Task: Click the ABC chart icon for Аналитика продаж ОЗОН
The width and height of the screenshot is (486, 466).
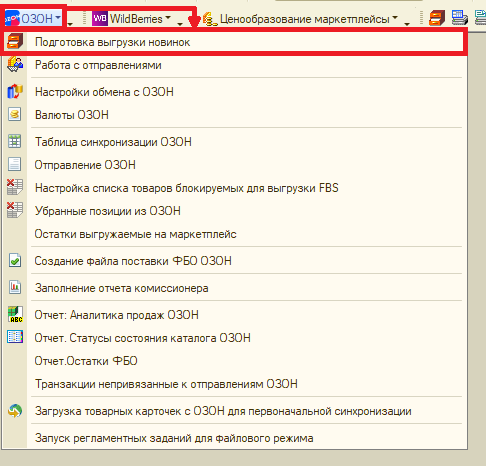Action: pyautogui.click(x=15, y=314)
